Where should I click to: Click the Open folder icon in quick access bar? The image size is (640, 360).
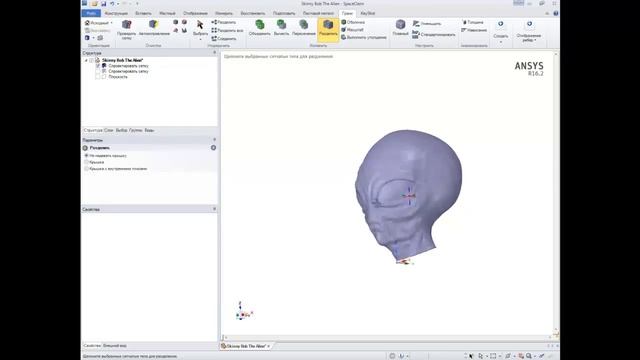point(94,4)
